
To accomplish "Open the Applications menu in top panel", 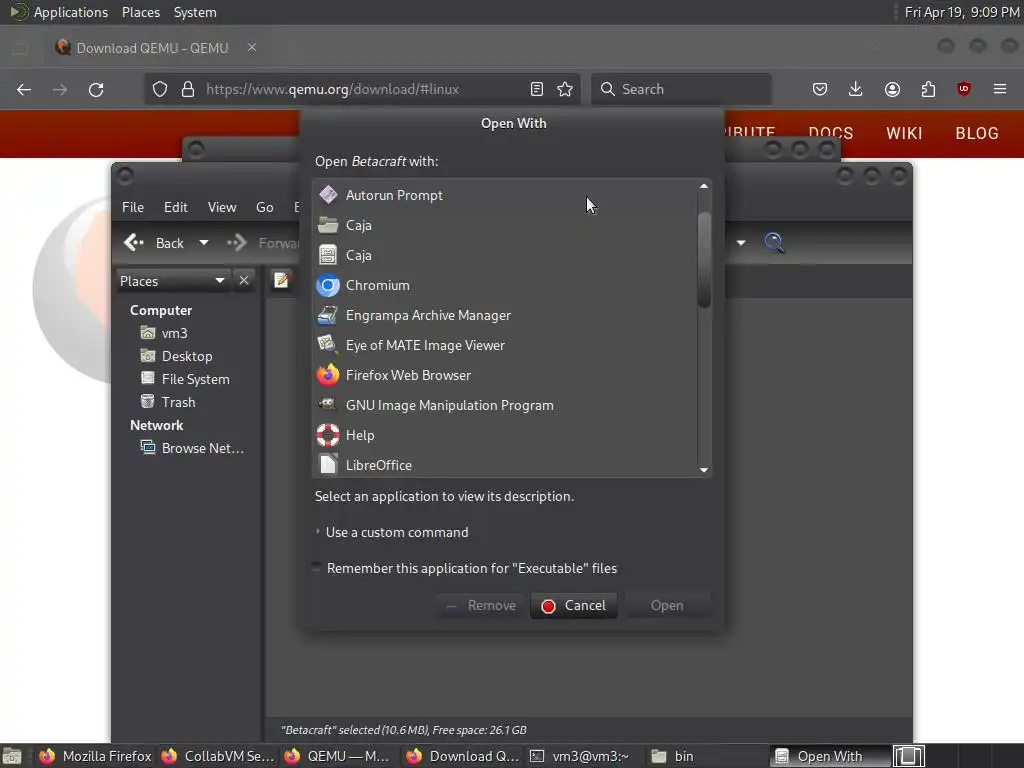I will pyautogui.click(x=59, y=12).
